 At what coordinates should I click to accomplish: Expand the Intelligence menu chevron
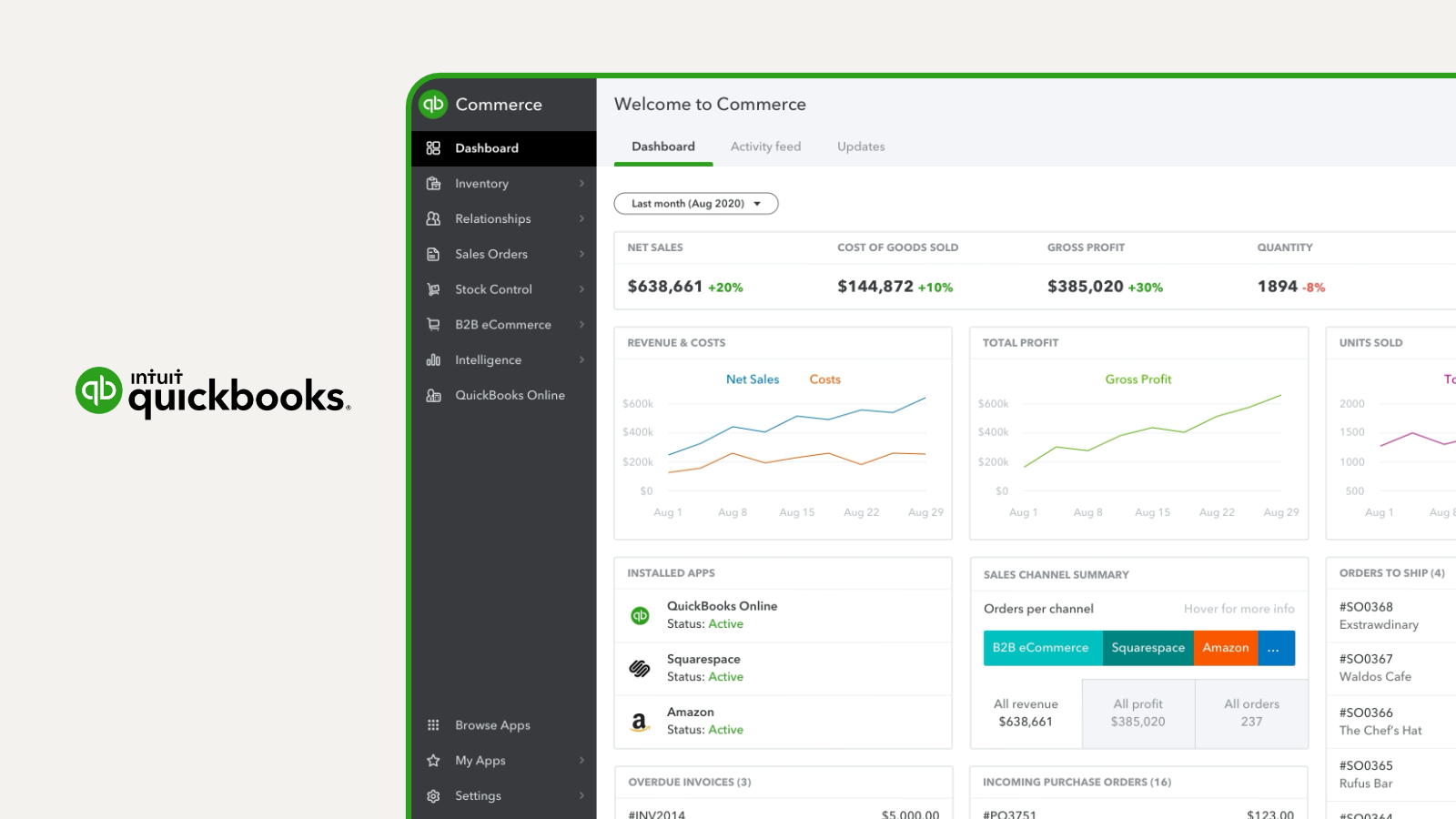(581, 360)
